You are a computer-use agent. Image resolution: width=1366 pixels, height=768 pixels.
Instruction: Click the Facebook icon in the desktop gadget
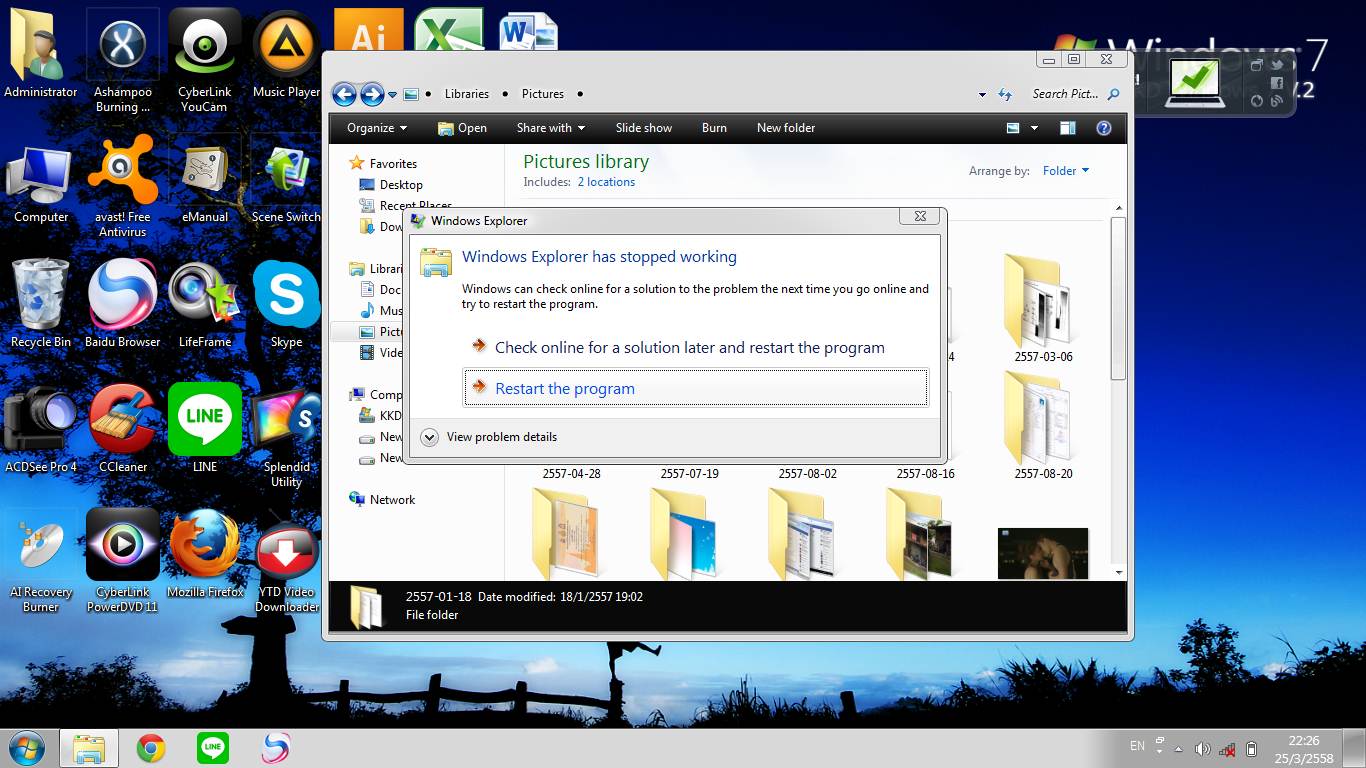(x=1277, y=82)
